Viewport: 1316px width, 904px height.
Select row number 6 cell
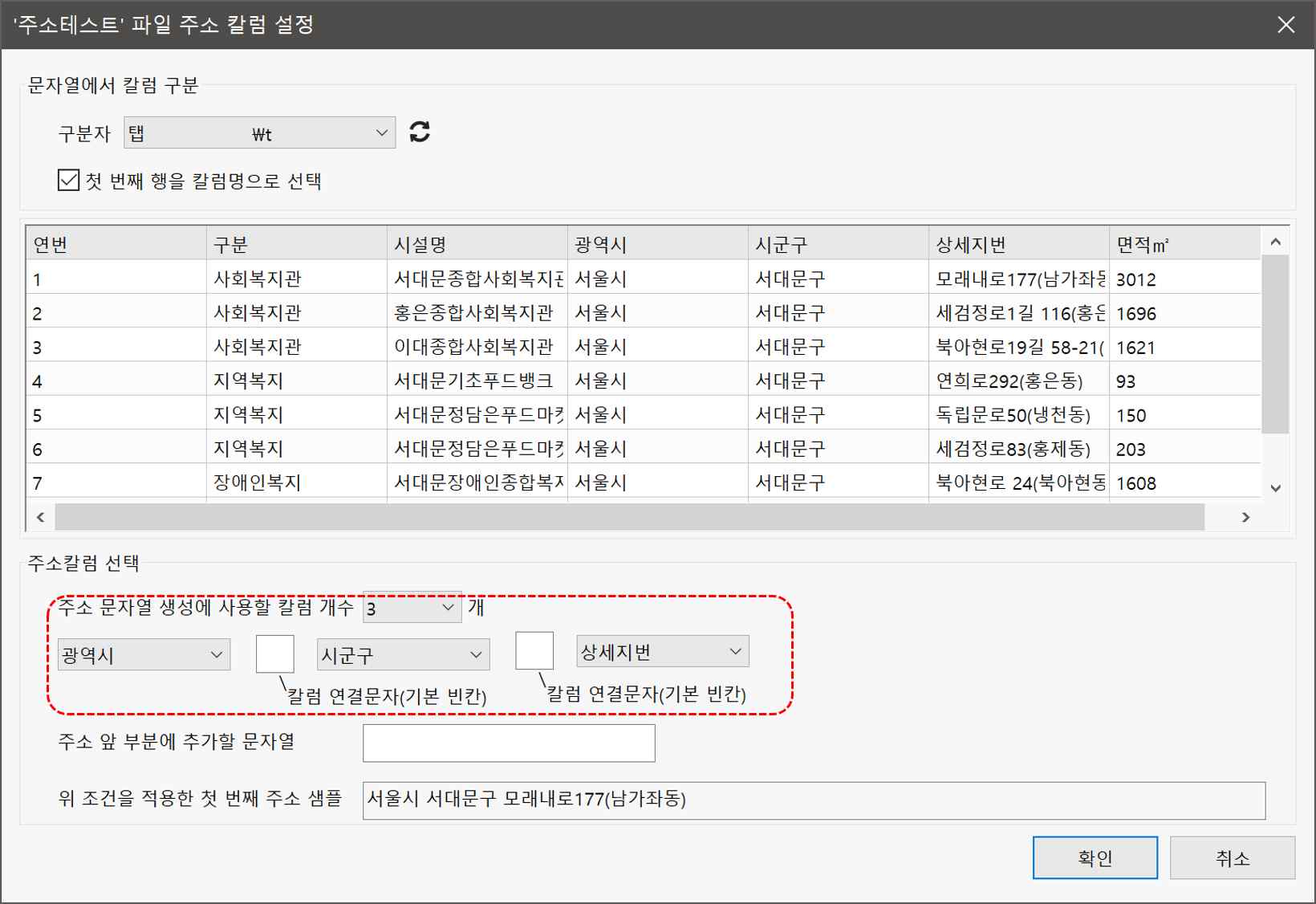click(x=116, y=448)
